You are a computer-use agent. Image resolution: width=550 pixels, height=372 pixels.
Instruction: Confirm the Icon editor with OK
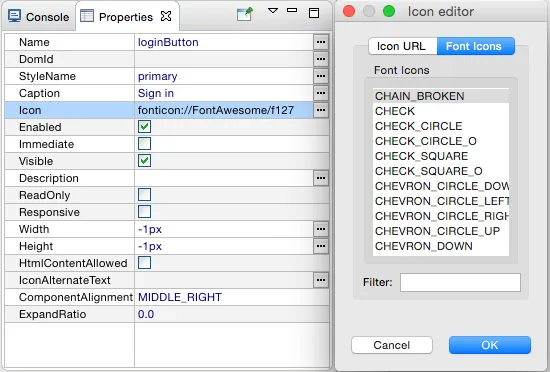click(x=490, y=345)
